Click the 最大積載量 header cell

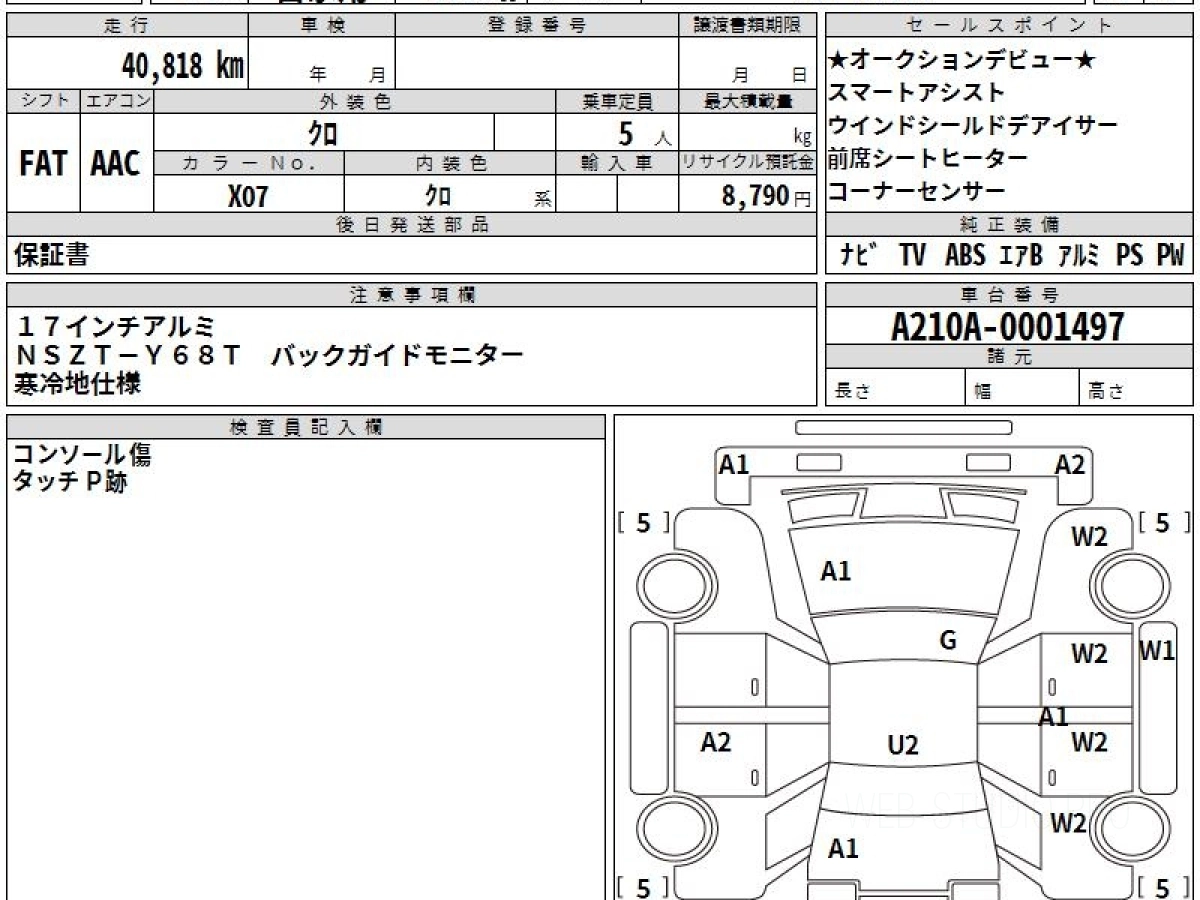click(x=748, y=101)
